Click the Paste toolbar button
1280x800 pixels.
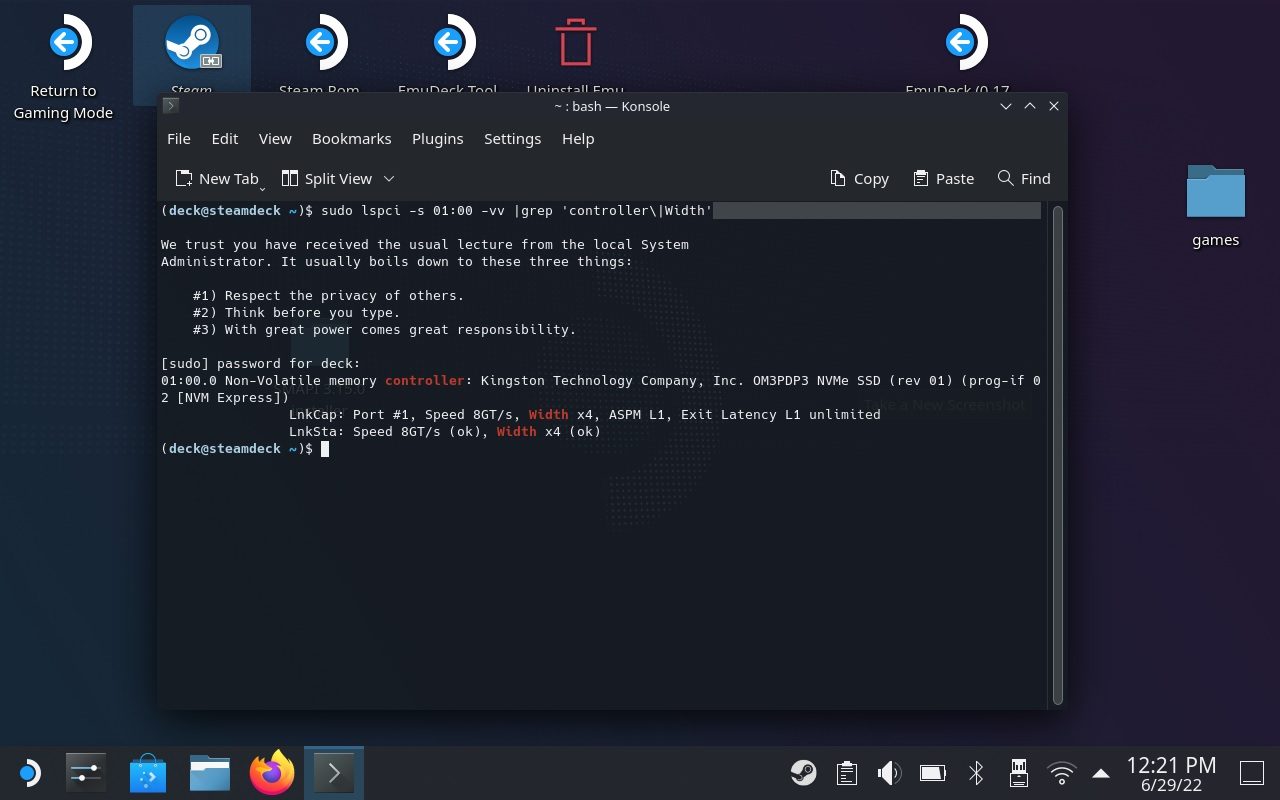pos(943,178)
